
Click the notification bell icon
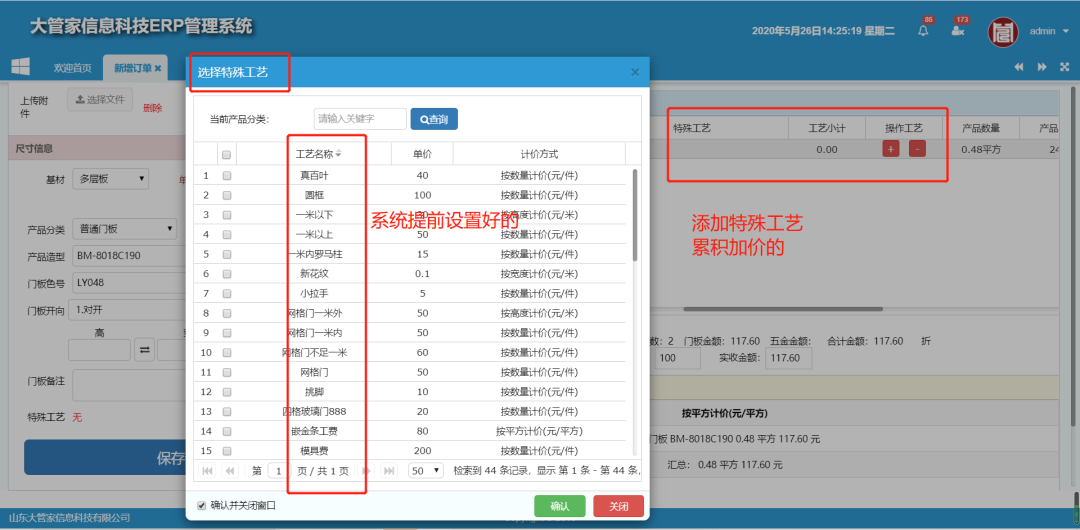click(x=922, y=31)
